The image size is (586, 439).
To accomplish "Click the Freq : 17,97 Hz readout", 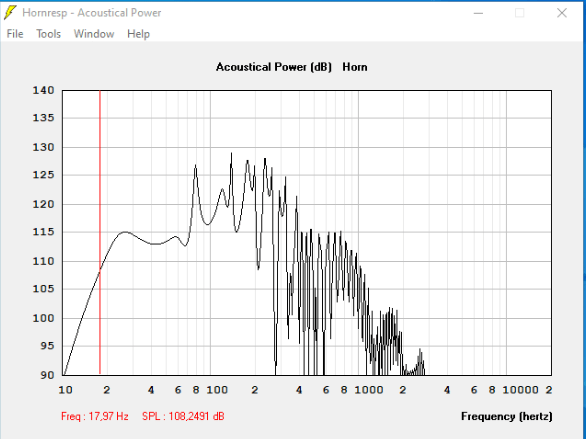I will (95, 416).
